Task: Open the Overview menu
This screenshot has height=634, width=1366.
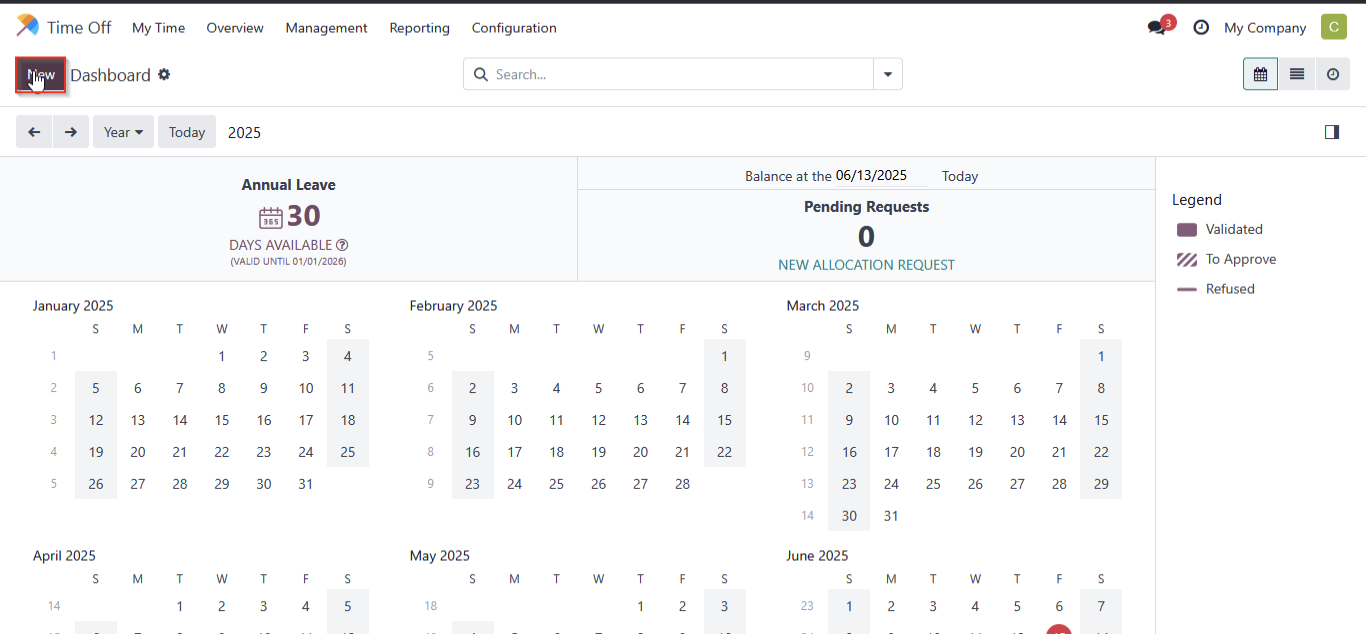Action: click(235, 28)
